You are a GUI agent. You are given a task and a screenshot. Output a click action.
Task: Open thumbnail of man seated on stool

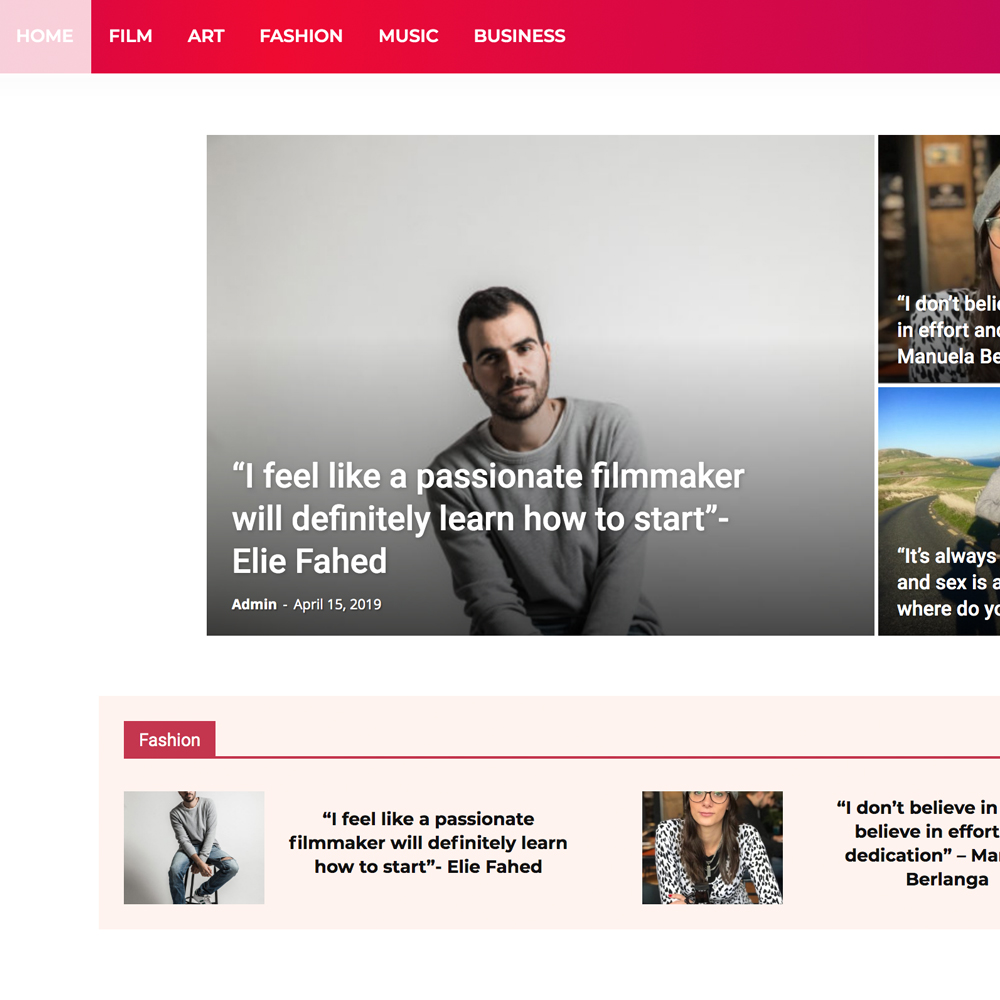click(194, 848)
